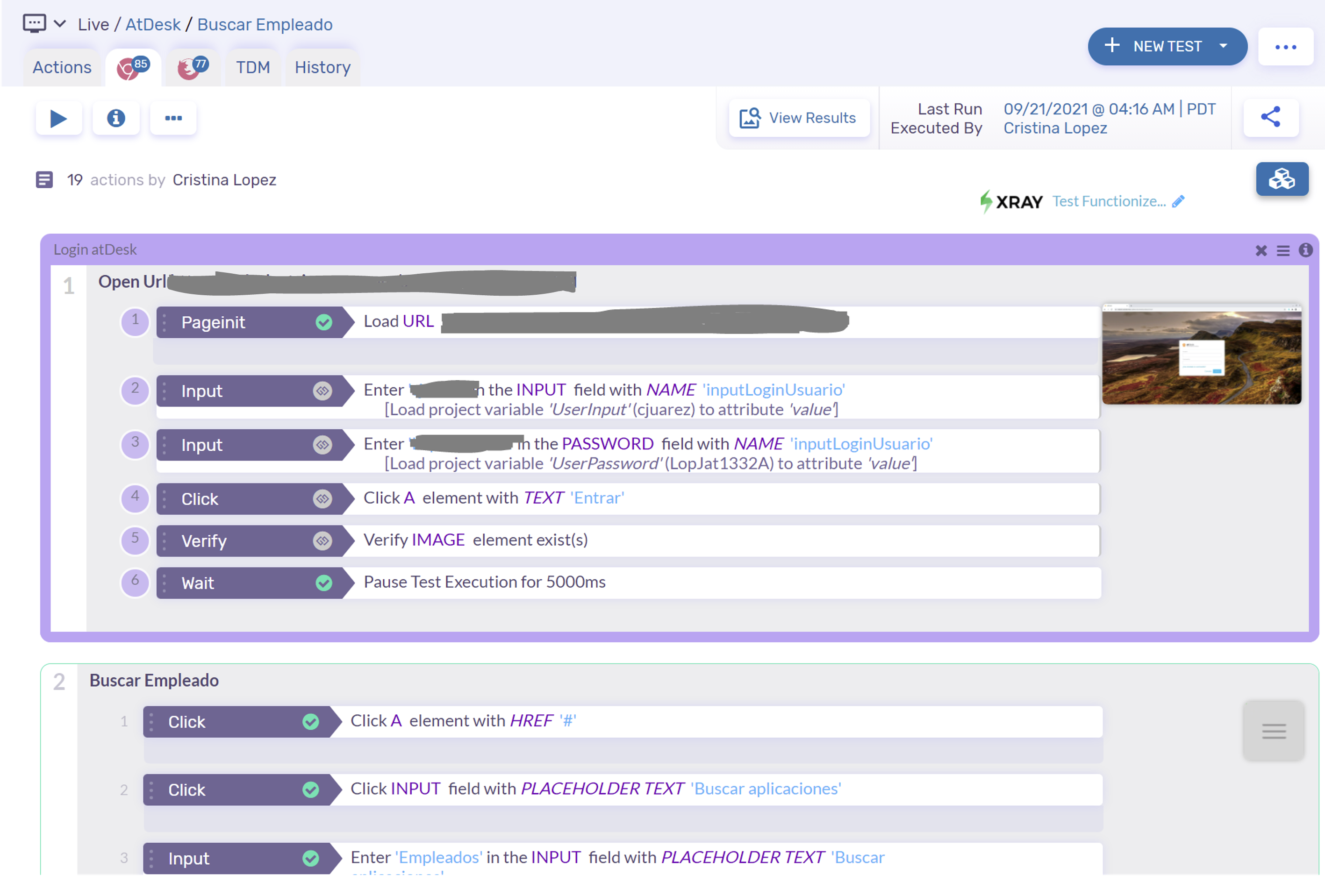Open the test info icon in the toolbar

pos(116,119)
